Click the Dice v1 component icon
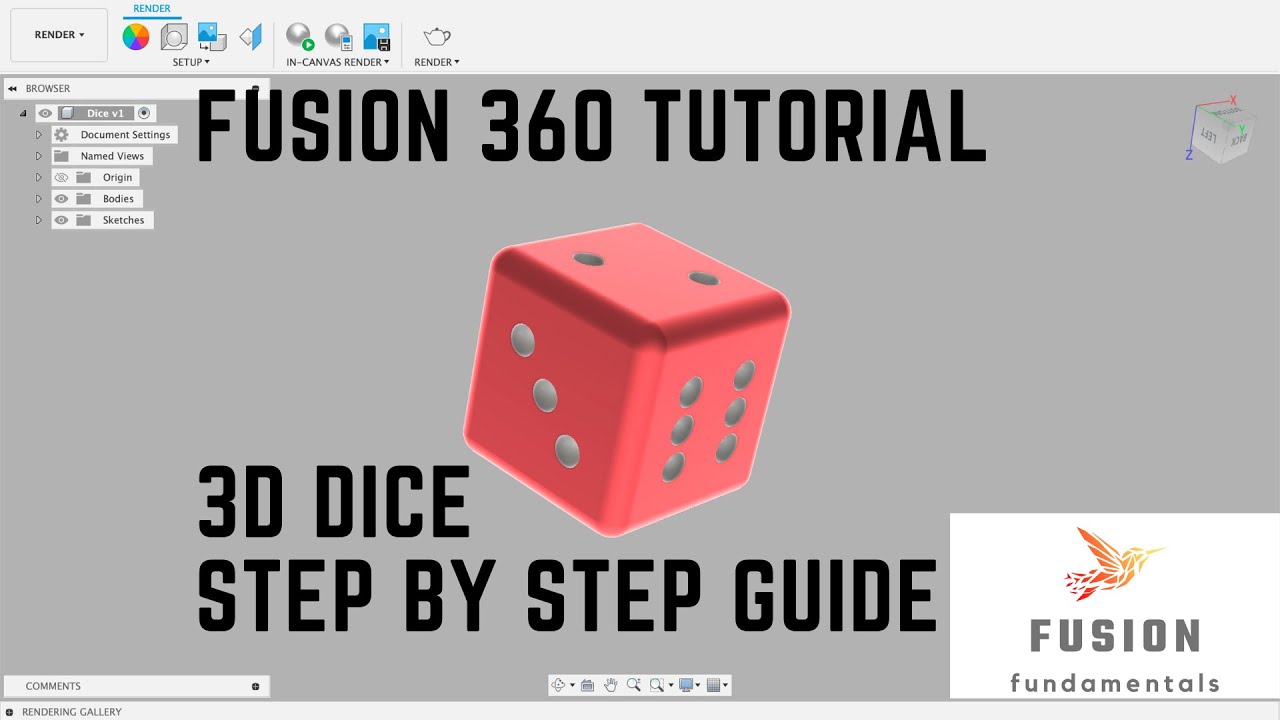 67,113
